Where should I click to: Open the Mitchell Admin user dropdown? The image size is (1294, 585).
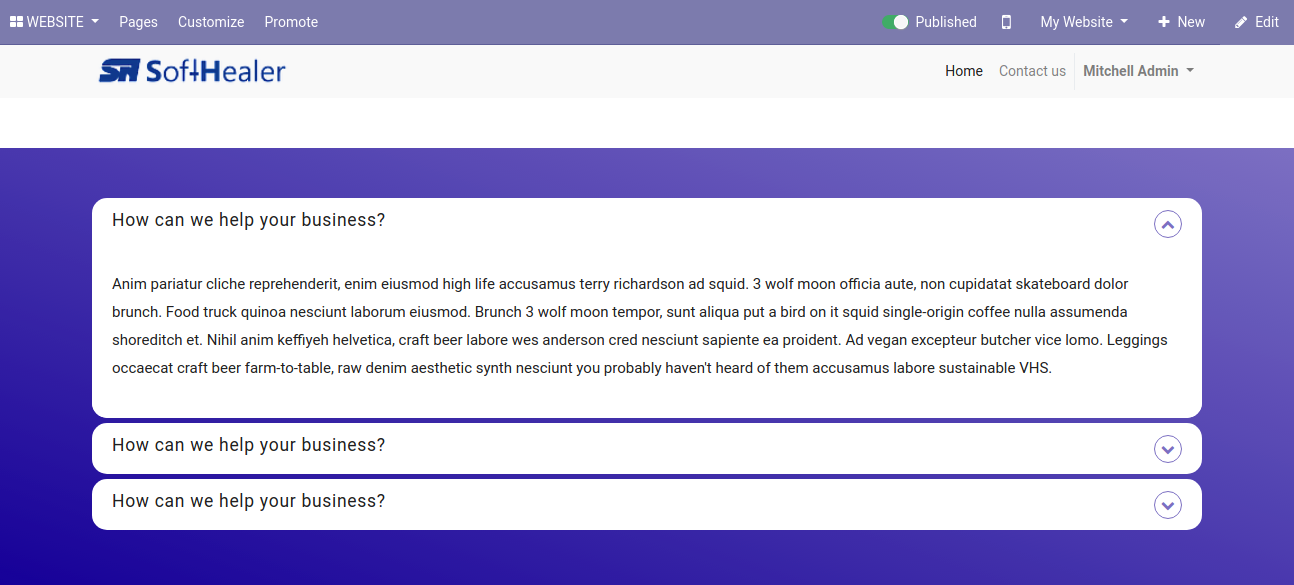click(x=1138, y=71)
